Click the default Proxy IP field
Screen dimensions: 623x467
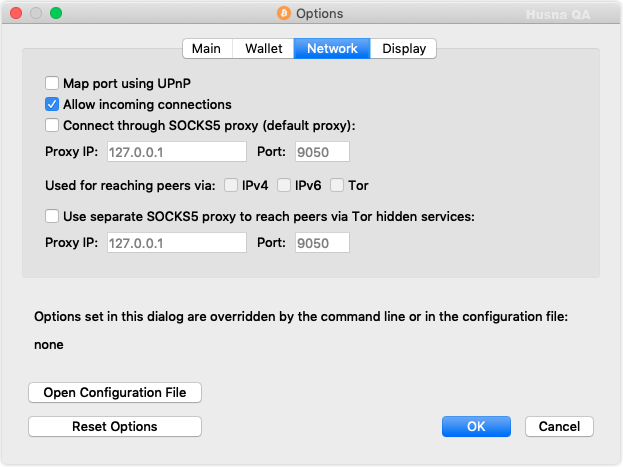(177, 152)
